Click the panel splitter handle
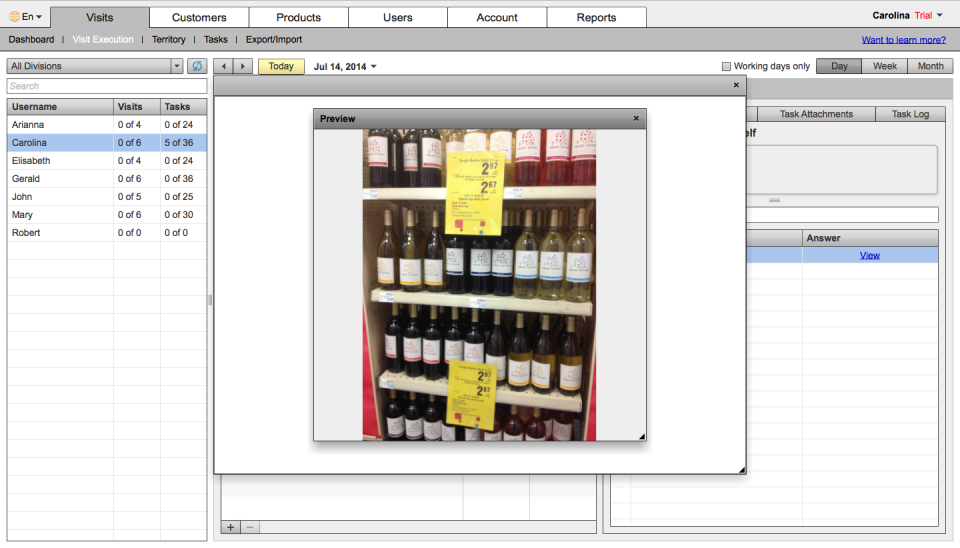The height and width of the screenshot is (548, 960). tap(210, 300)
